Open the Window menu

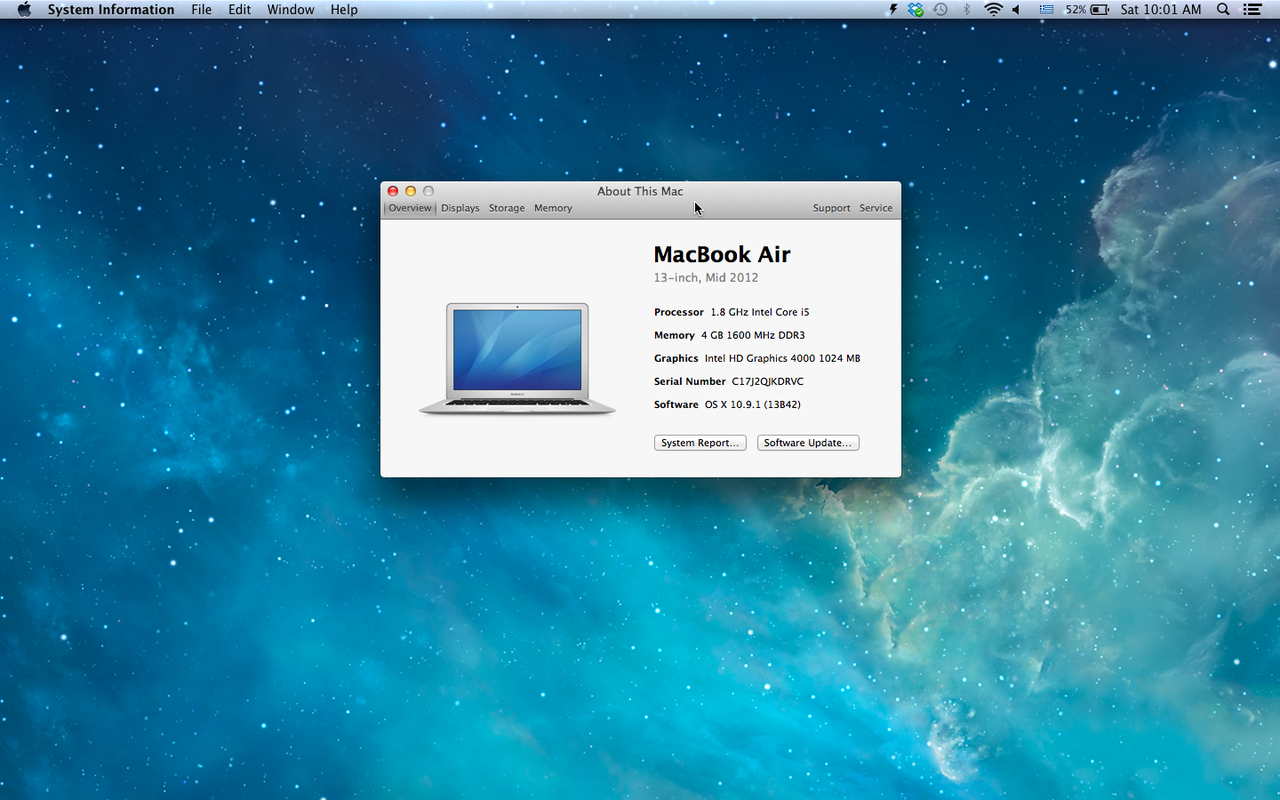[291, 9]
